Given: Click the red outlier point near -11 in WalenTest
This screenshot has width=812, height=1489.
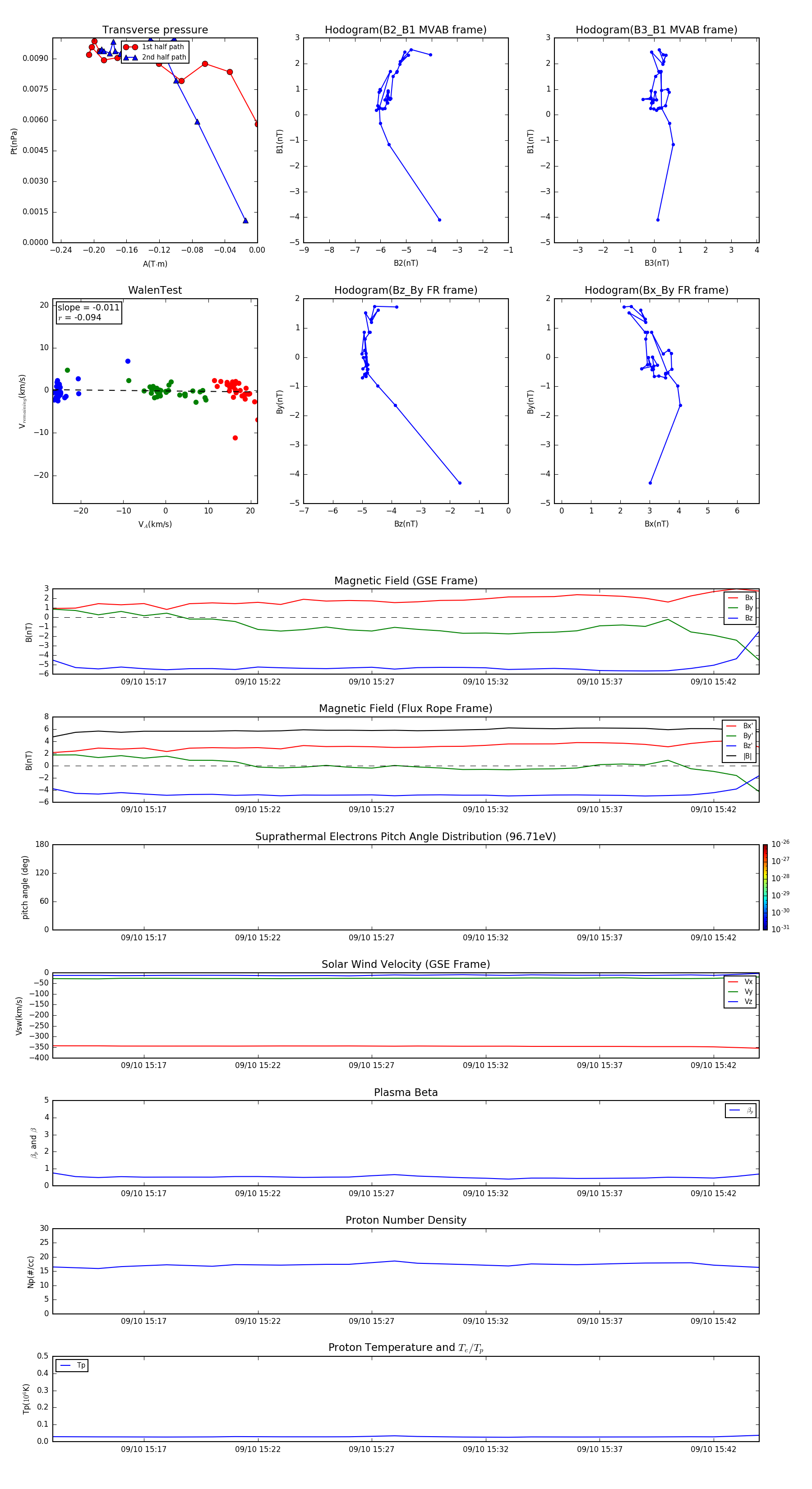Looking at the screenshot, I should point(235,438).
